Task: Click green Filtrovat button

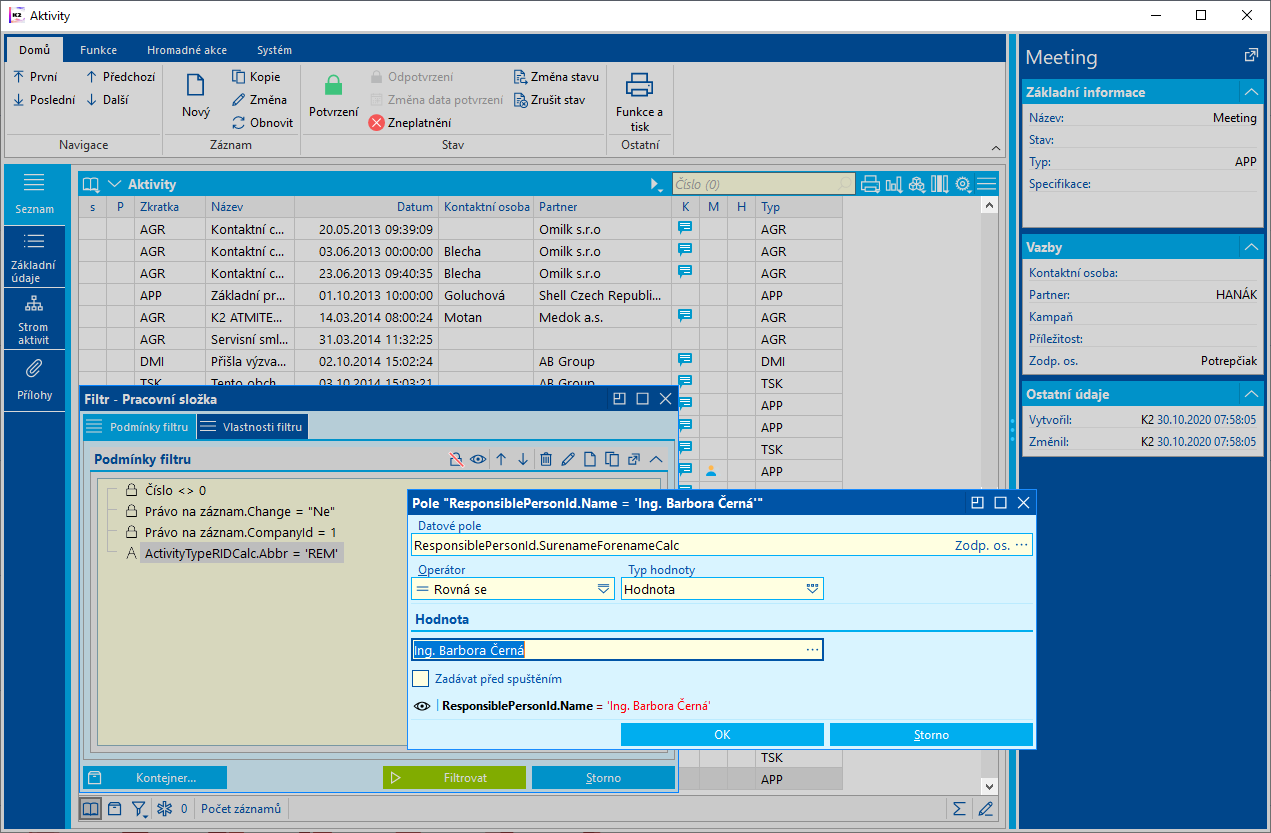Action: coord(454,777)
